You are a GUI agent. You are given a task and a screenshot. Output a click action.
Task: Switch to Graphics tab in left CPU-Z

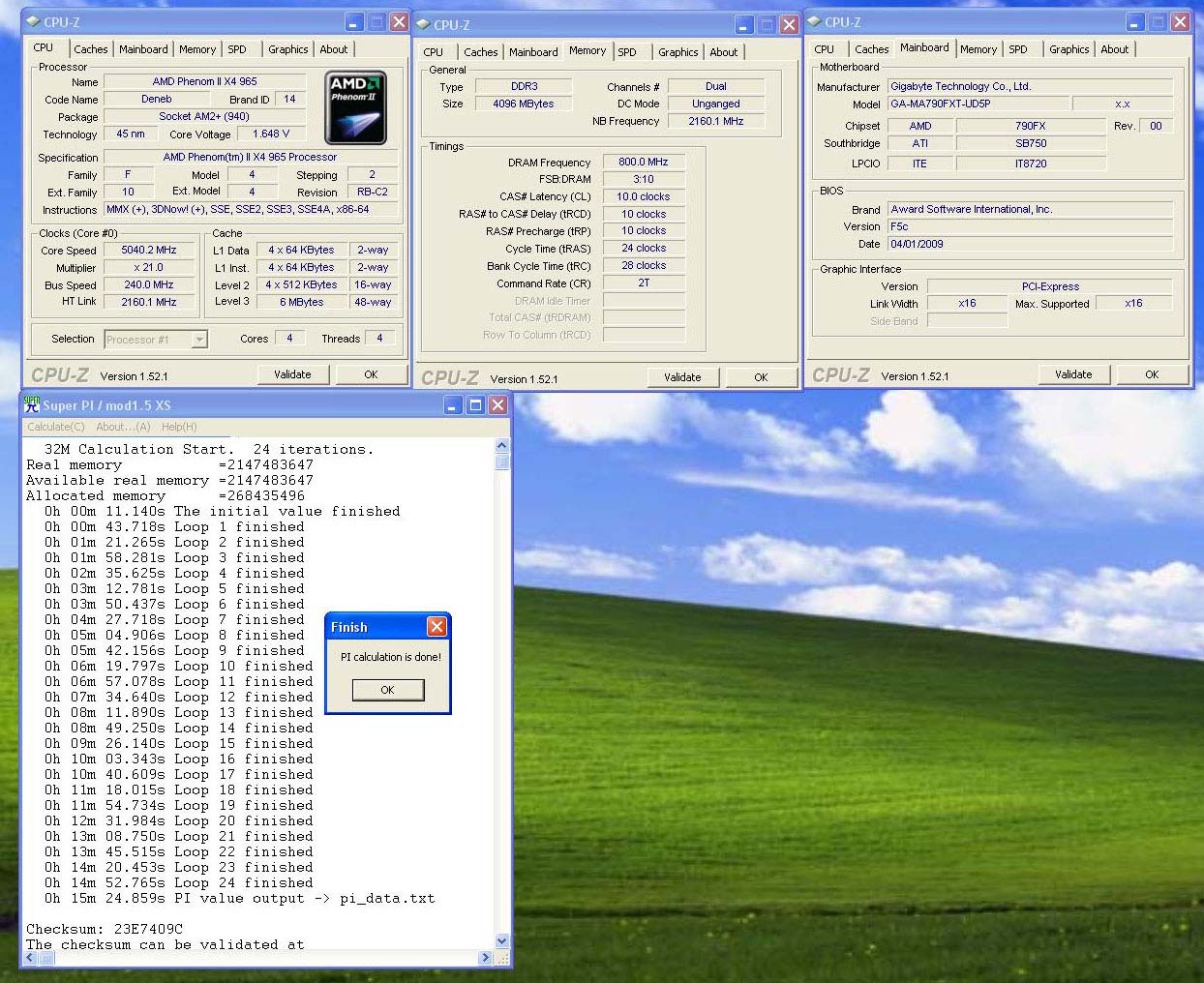pyautogui.click(x=288, y=49)
